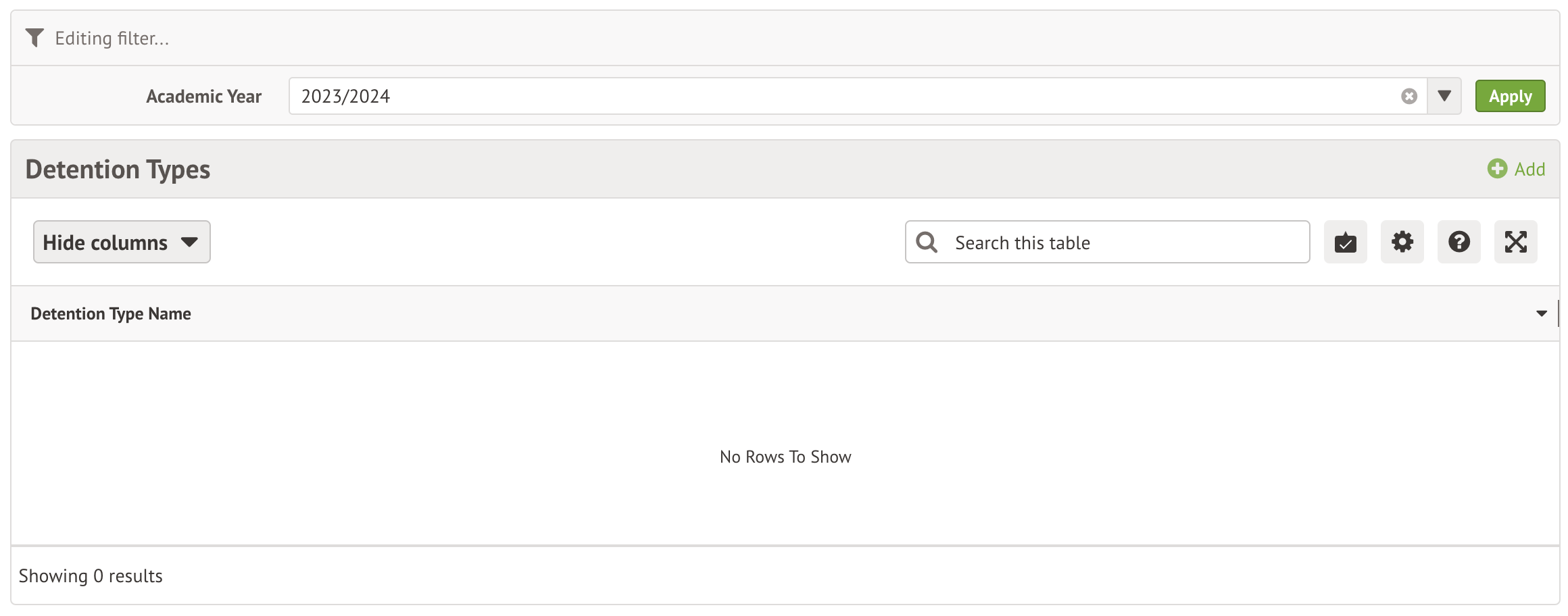Open the Detention Type Name column menu arrow
This screenshot has width=1568, height=616.
tap(1541, 313)
